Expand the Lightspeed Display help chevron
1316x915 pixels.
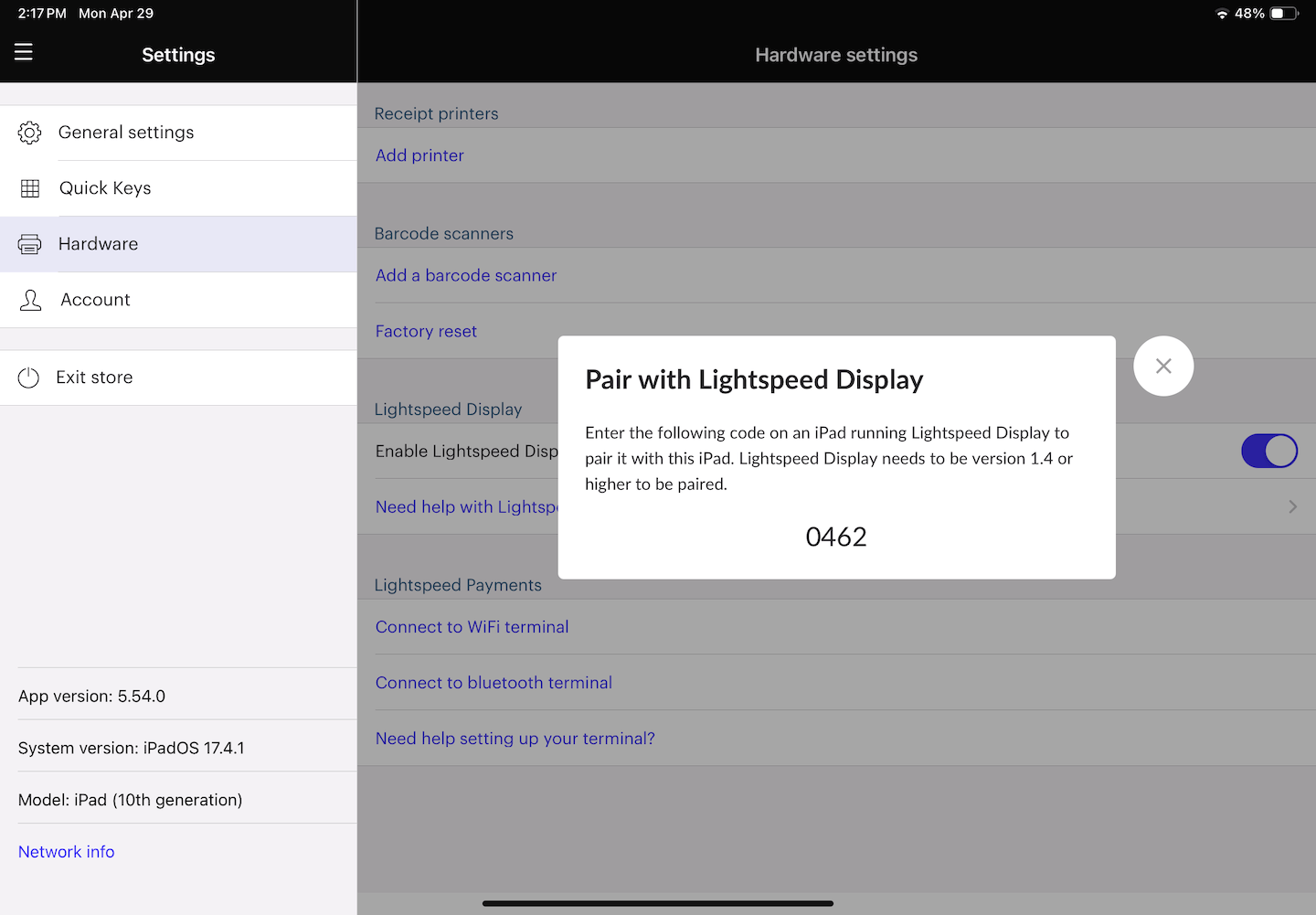(x=1292, y=506)
